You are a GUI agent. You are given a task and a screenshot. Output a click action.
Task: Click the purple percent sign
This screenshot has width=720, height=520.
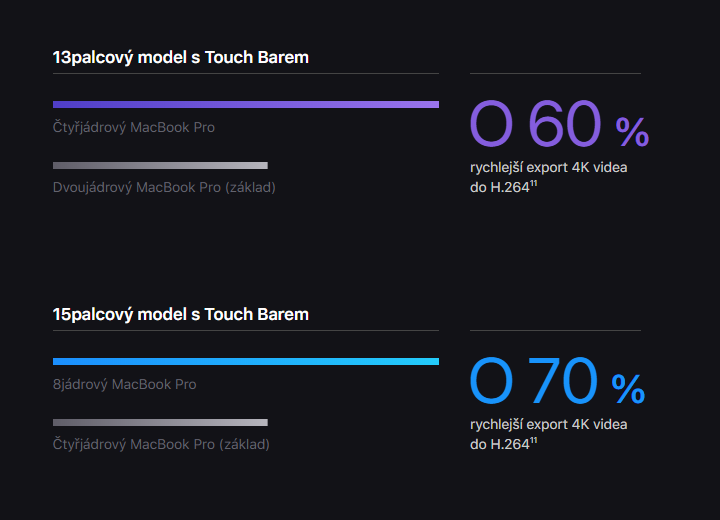tap(632, 132)
